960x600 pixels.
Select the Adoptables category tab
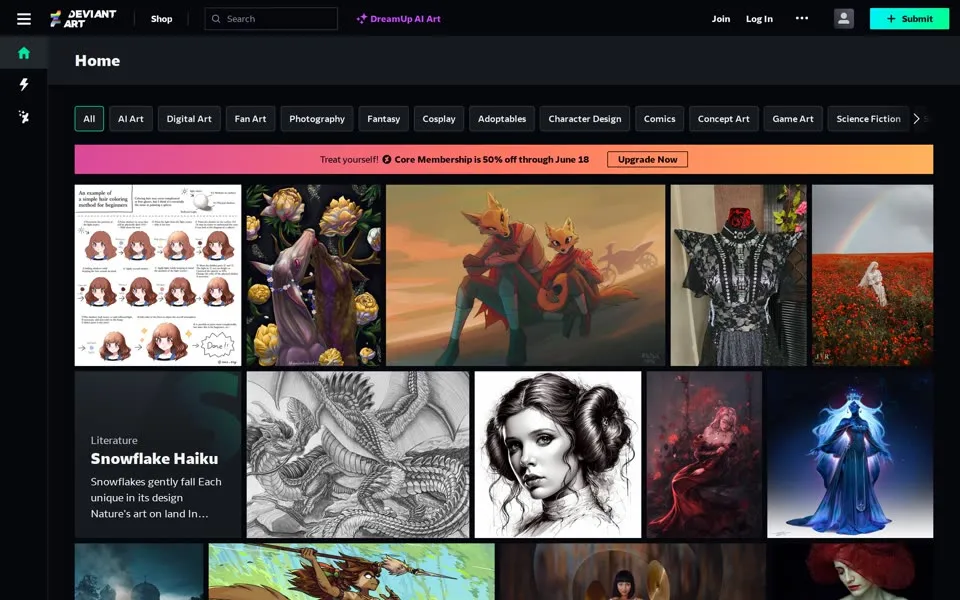tap(502, 119)
